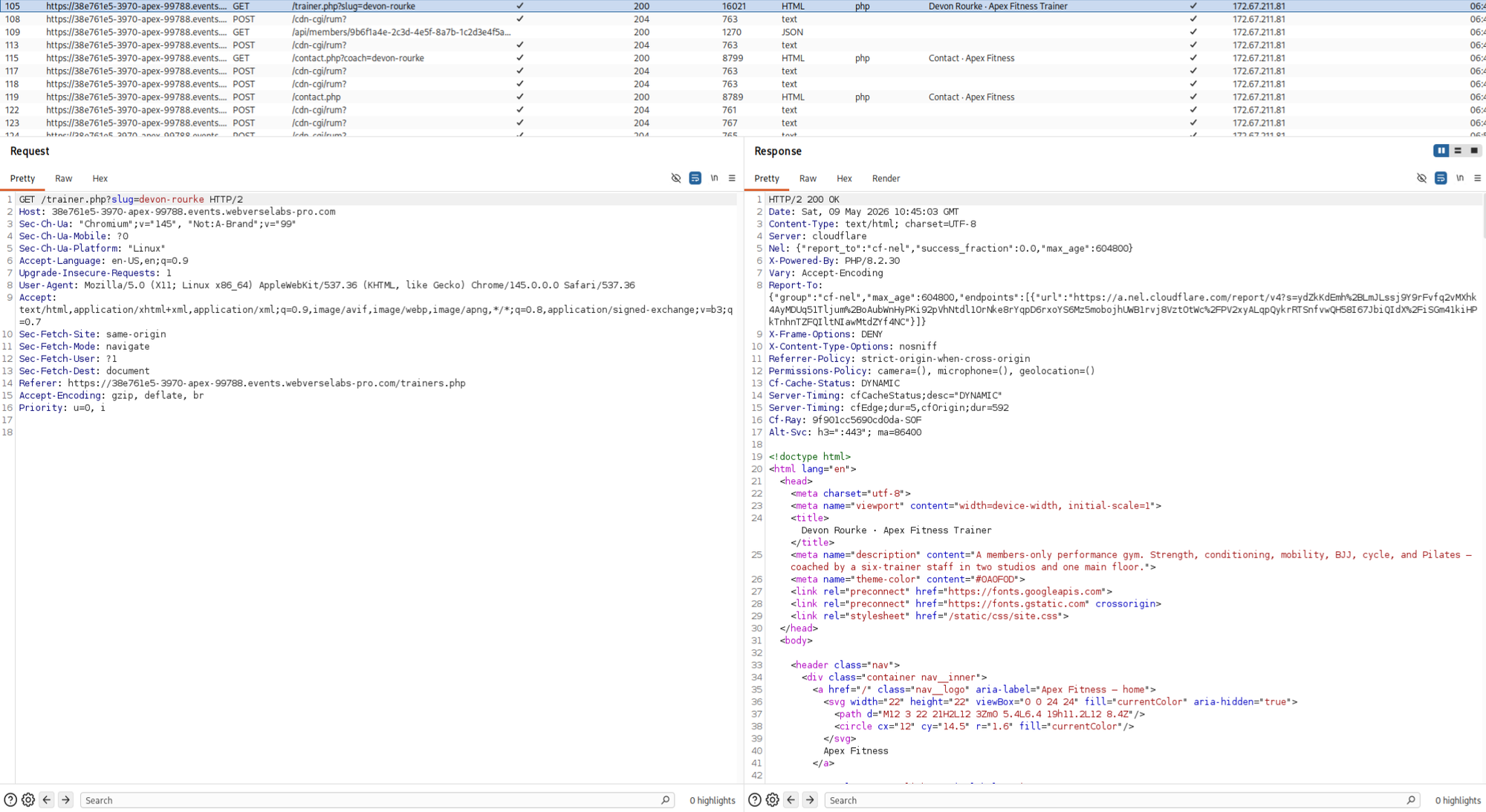Screen dimensions: 1486x812
Task: Select history row 118 in the table
Action: 743,84
